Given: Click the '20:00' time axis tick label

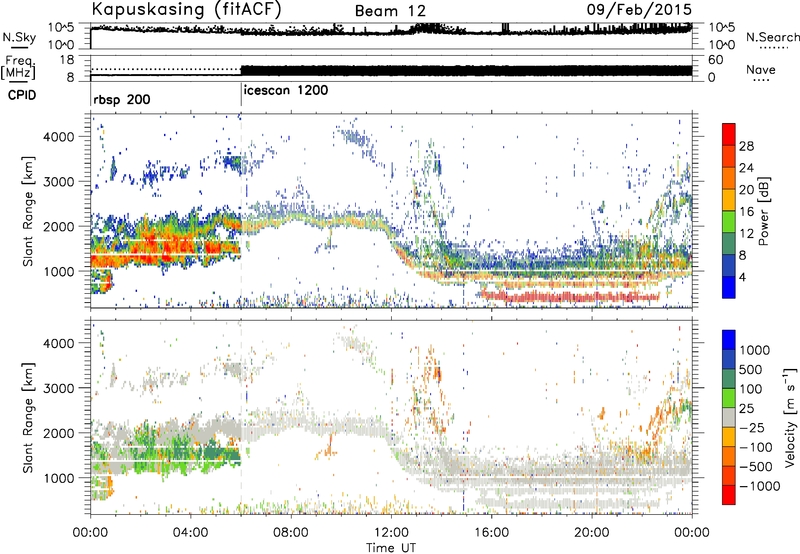Looking at the screenshot, I should (x=591, y=533).
